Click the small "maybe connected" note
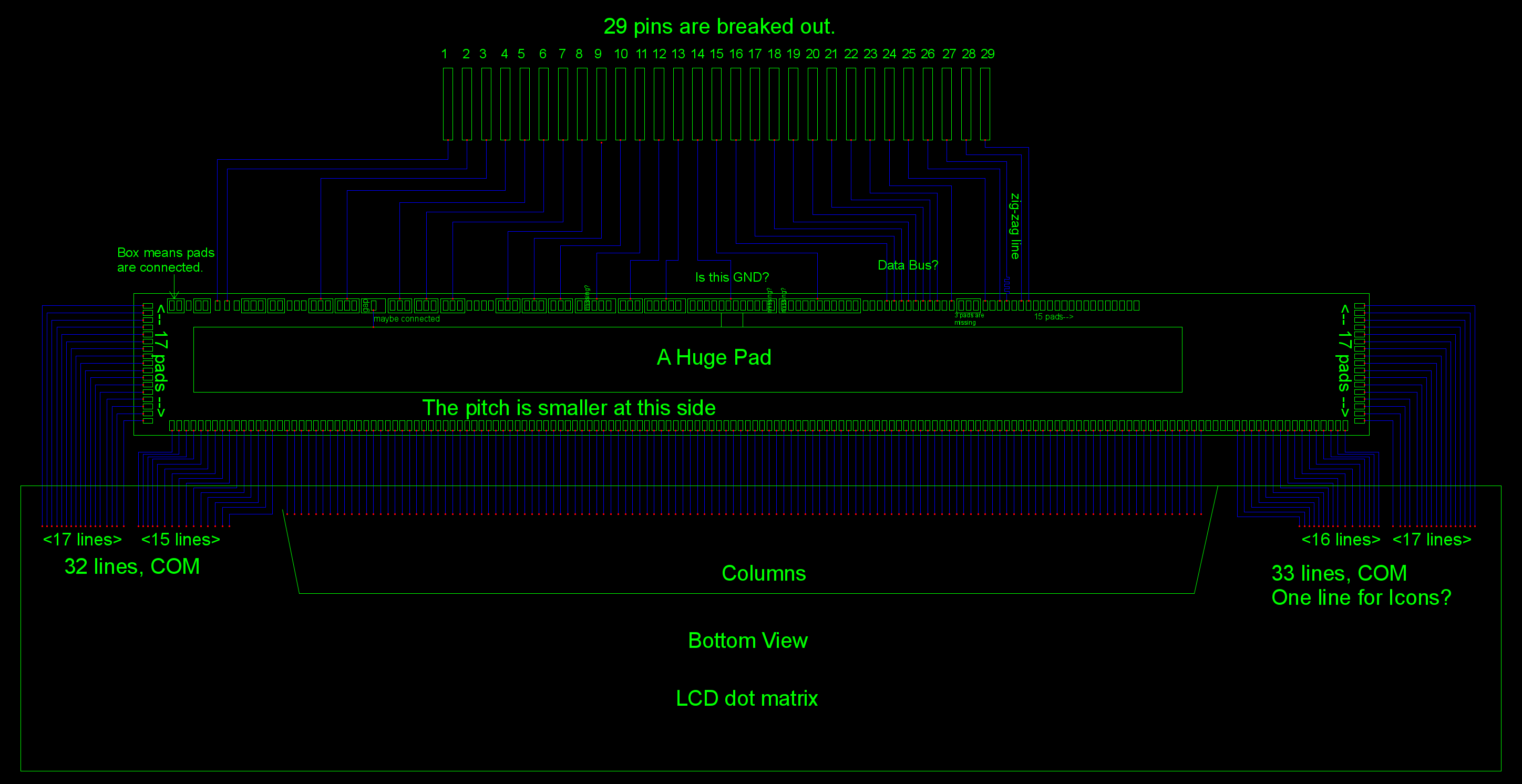 (x=406, y=319)
